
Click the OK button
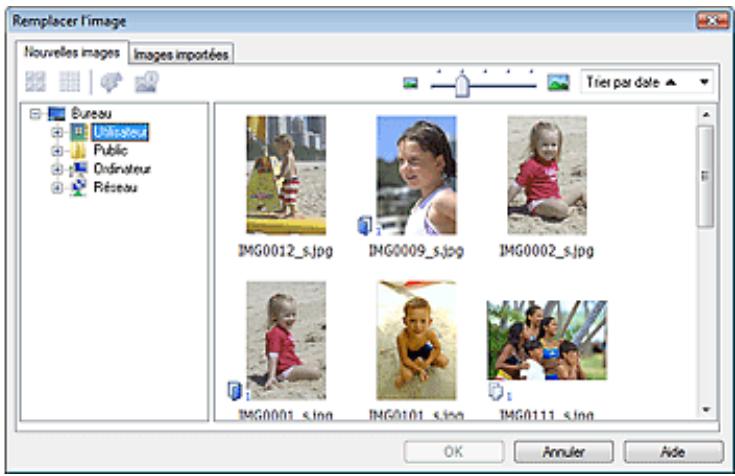(454, 452)
